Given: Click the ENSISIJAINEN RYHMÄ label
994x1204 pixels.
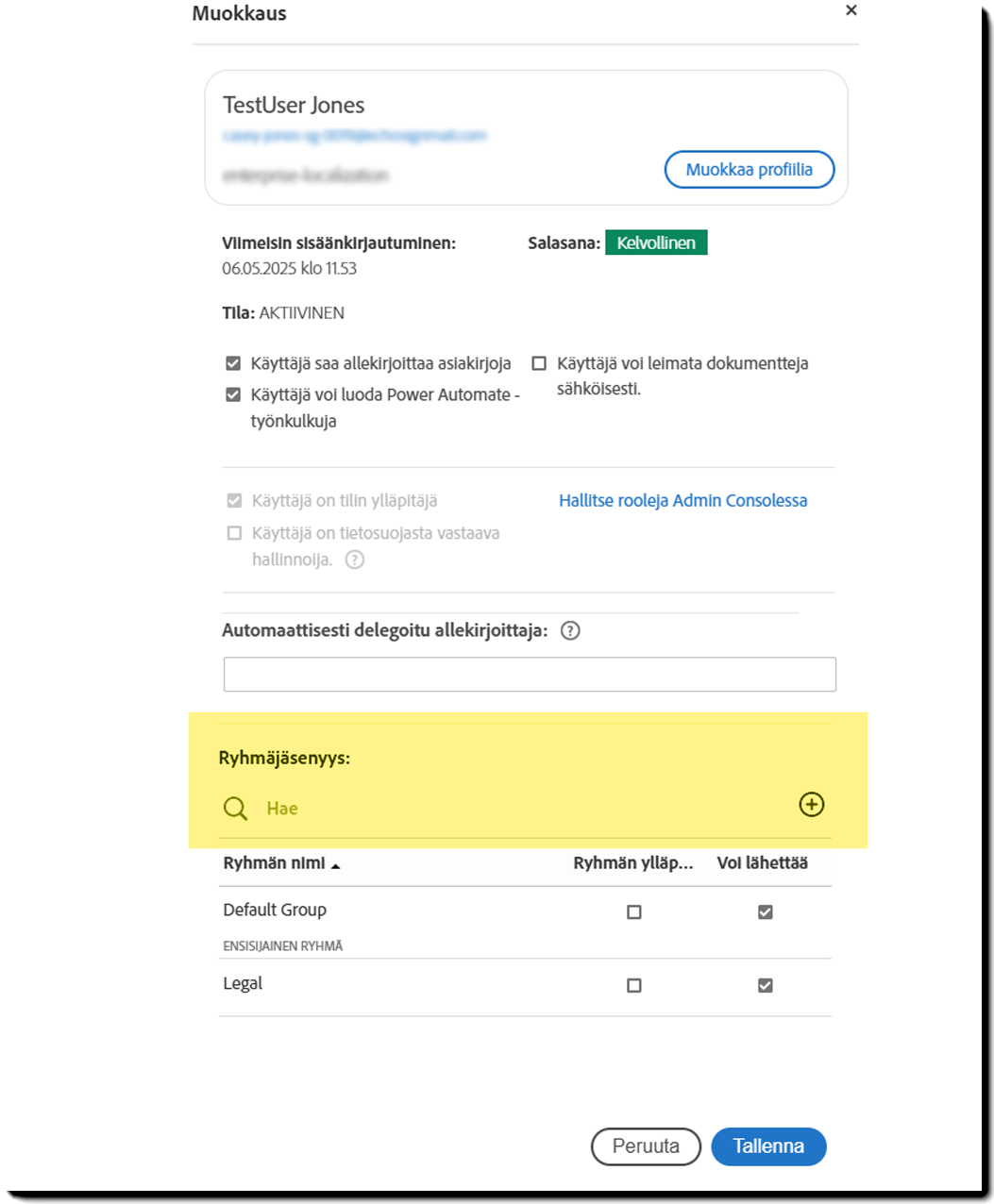Looking at the screenshot, I should [x=283, y=945].
